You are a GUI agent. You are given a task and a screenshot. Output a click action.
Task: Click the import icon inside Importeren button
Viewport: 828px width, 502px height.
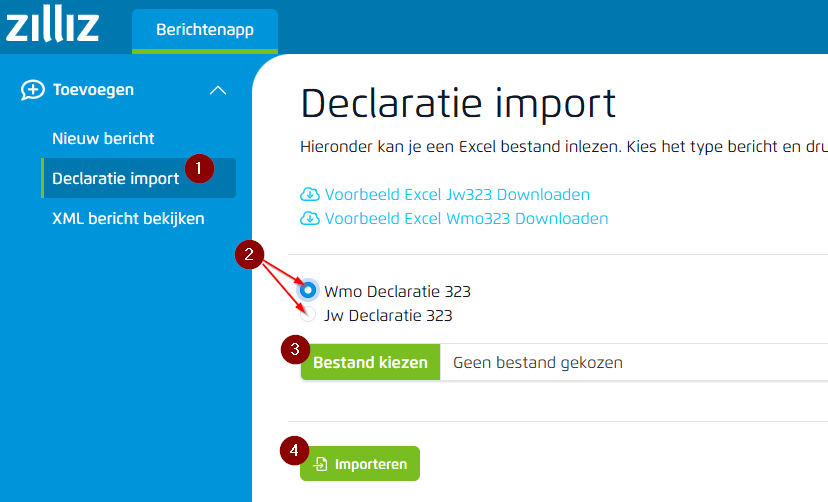pyautogui.click(x=321, y=464)
